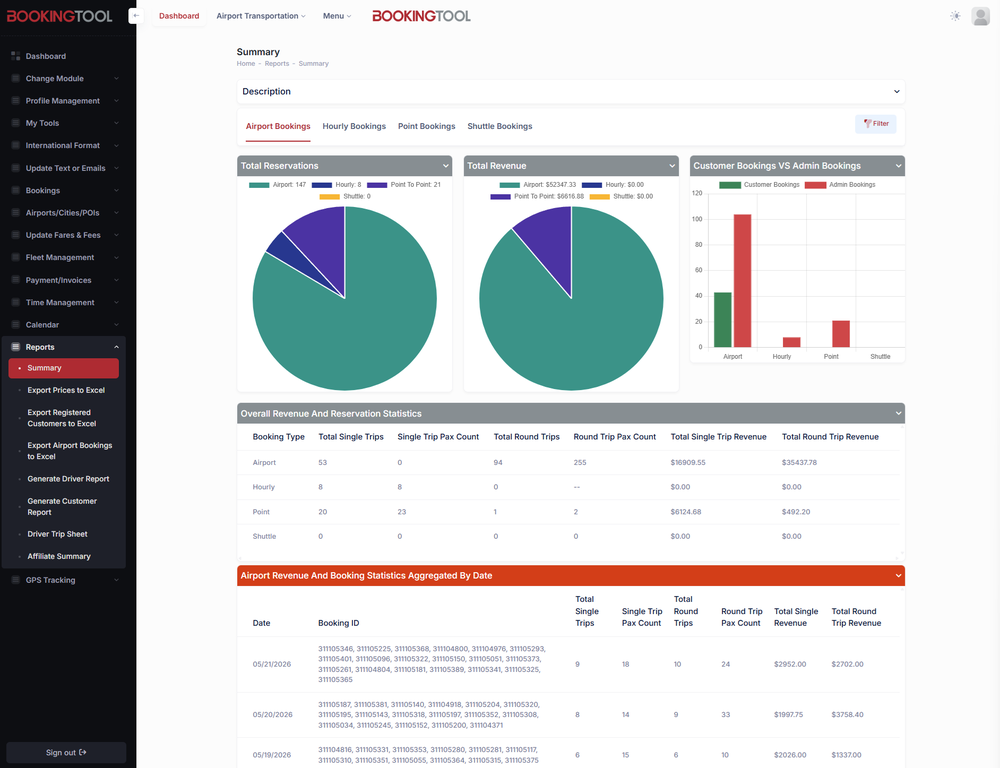Toggle Admin Bookings legend swatch
This screenshot has height=768, width=1000.
(815, 185)
